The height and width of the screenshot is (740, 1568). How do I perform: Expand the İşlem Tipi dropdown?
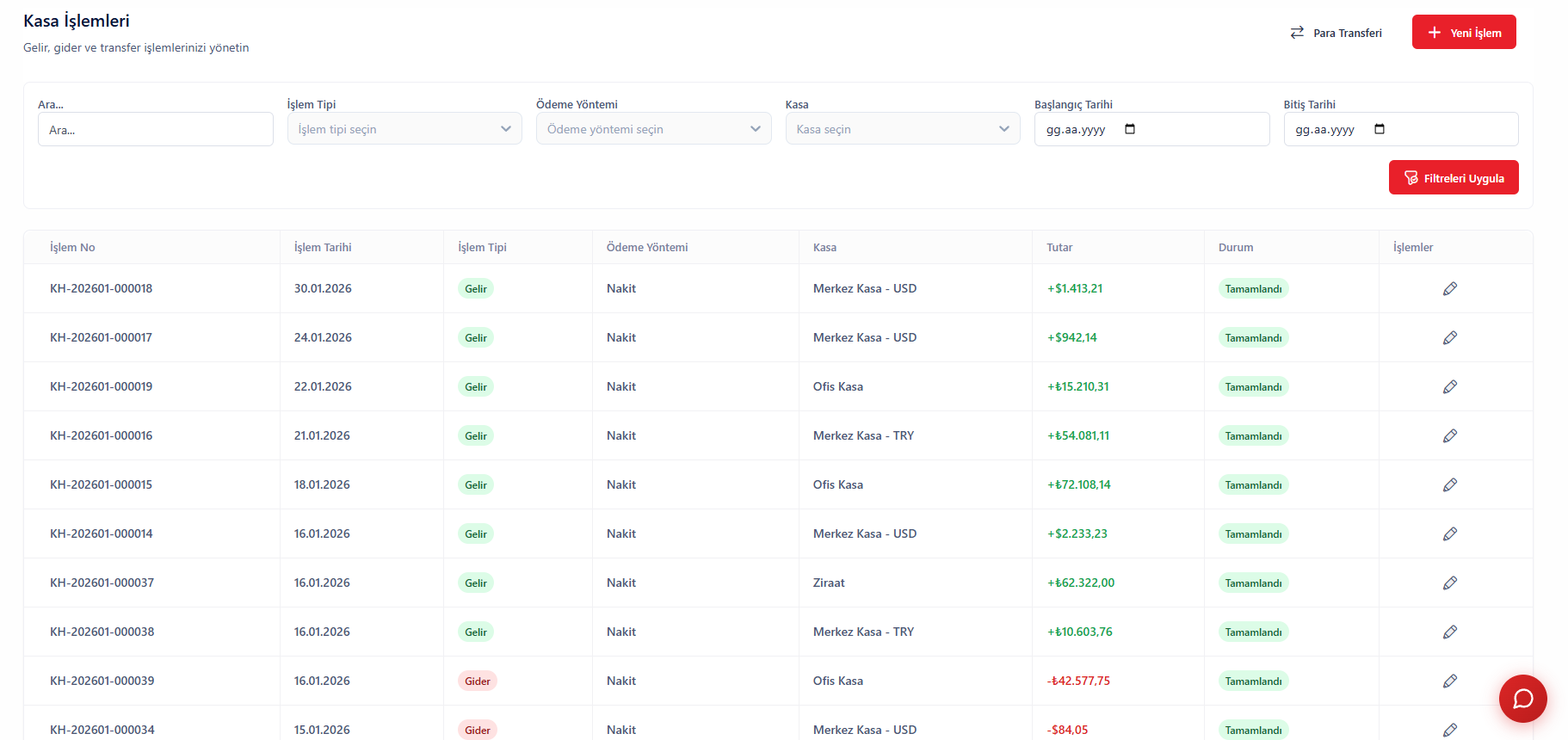click(x=404, y=129)
